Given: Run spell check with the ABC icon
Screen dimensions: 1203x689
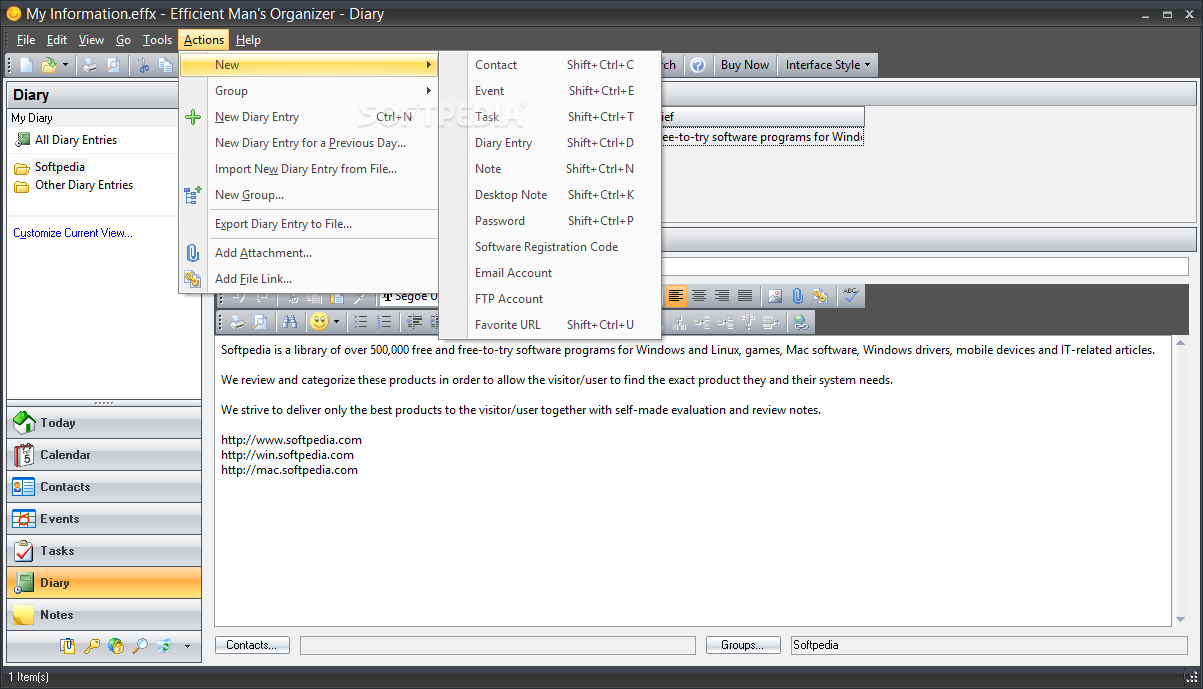Looking at the screenshot, I should [x=850, y=296].
